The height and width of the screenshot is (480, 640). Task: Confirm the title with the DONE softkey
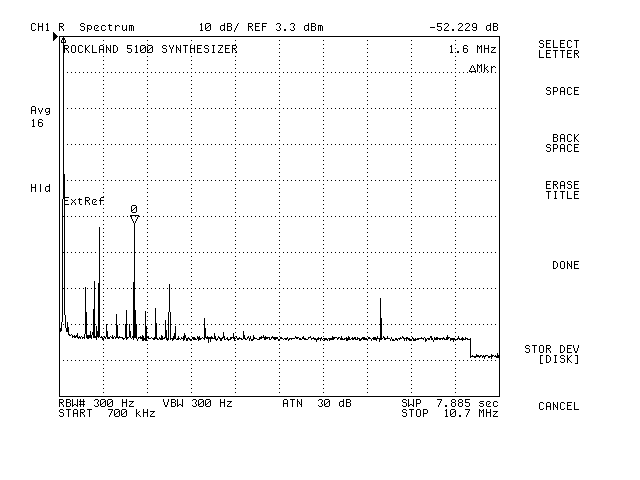point(565,265)
